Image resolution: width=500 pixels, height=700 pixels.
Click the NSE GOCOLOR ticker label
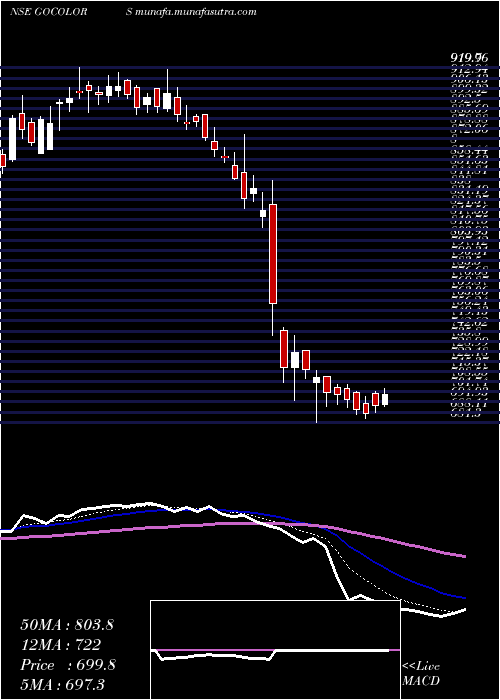point(48,12)
